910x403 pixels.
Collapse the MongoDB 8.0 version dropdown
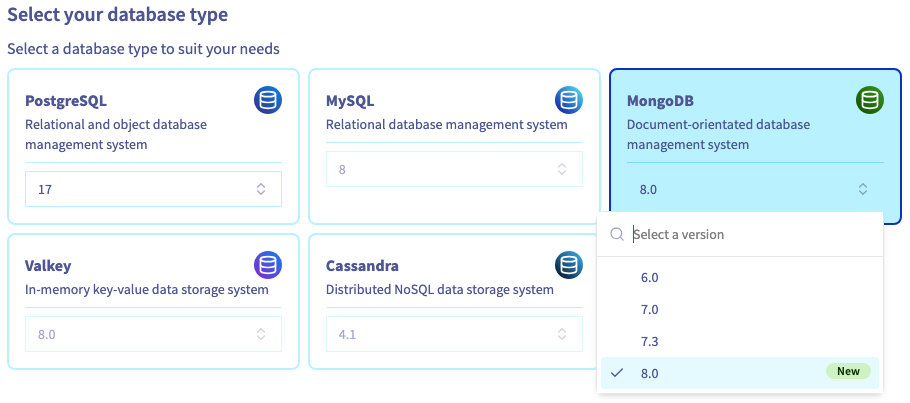pyautogui.click(x=755, y=189)
